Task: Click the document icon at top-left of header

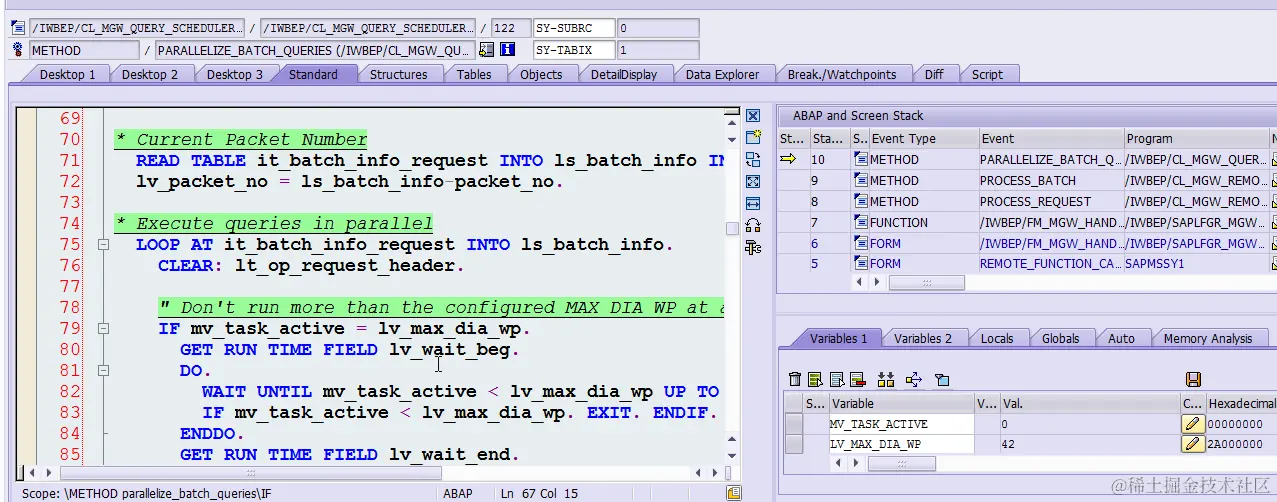Action: [x=17, y=28]
